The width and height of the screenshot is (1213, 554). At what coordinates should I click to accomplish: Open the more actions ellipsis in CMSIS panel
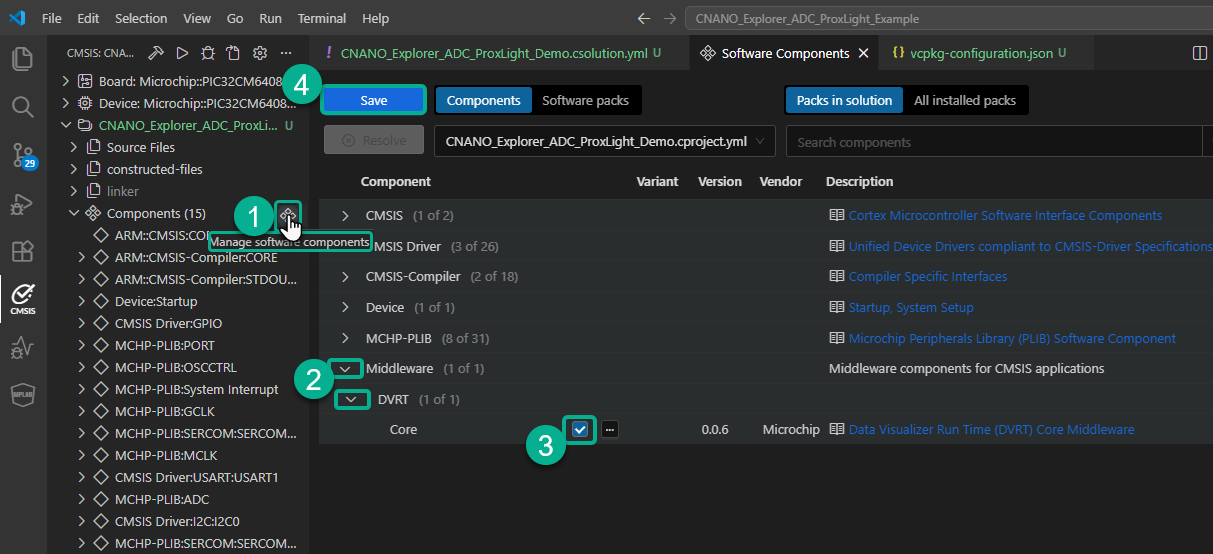(x=286, y=53)
